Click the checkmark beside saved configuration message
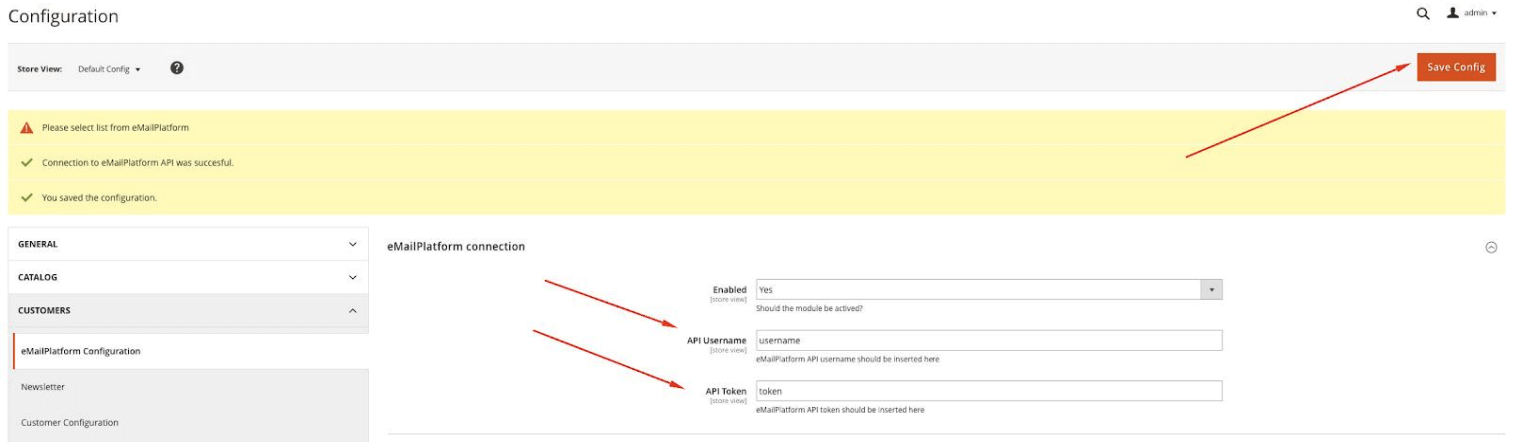Viewport: 1513px width, 447px height. (27, 197)
